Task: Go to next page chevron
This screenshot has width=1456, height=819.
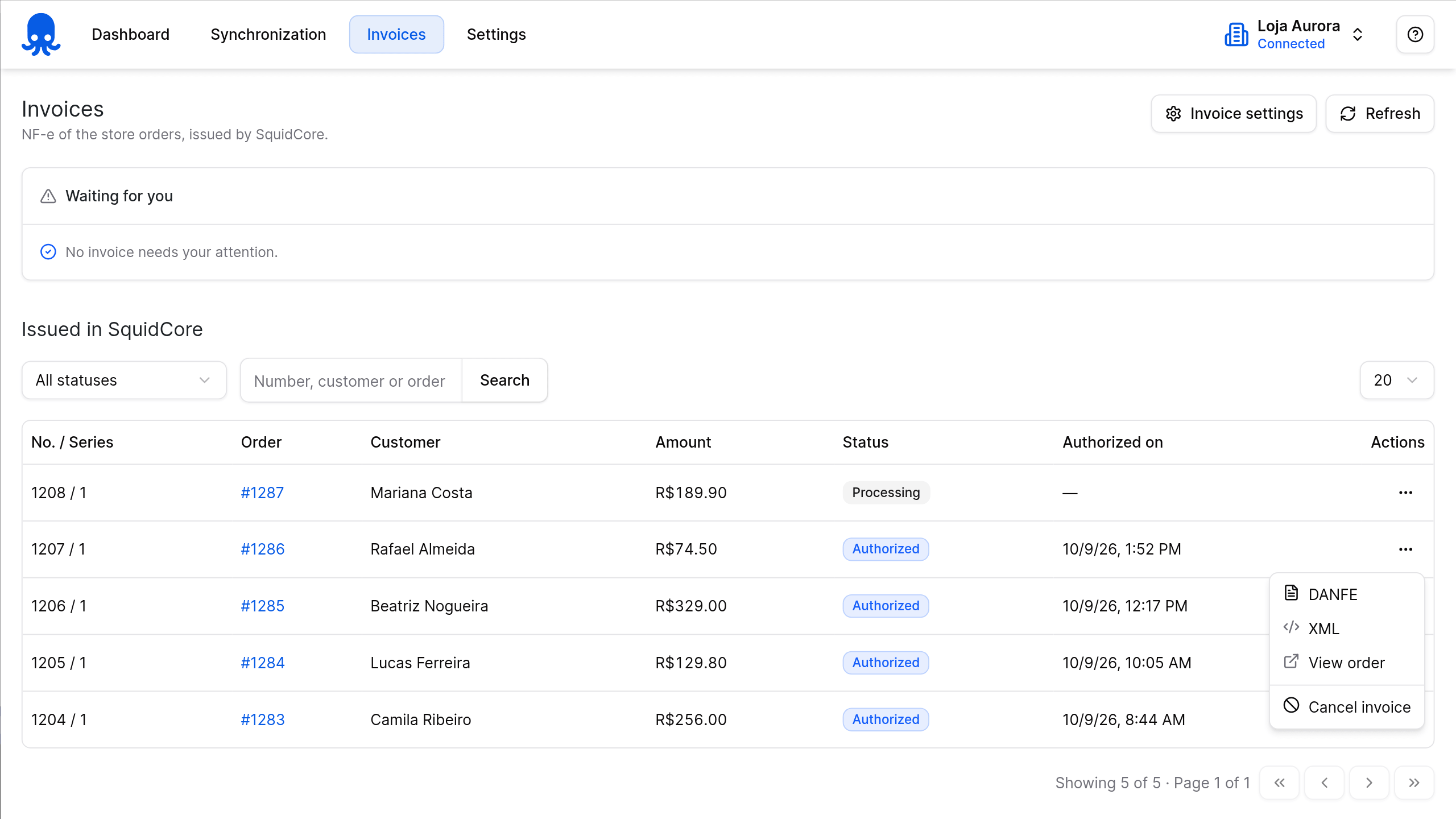Action: (1370, 783)
